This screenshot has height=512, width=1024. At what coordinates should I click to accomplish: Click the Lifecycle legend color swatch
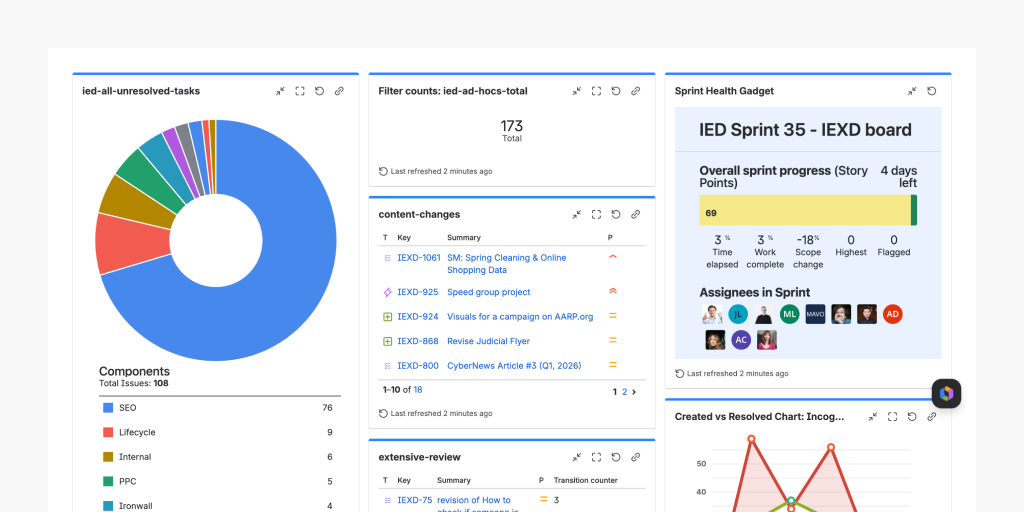108,432
